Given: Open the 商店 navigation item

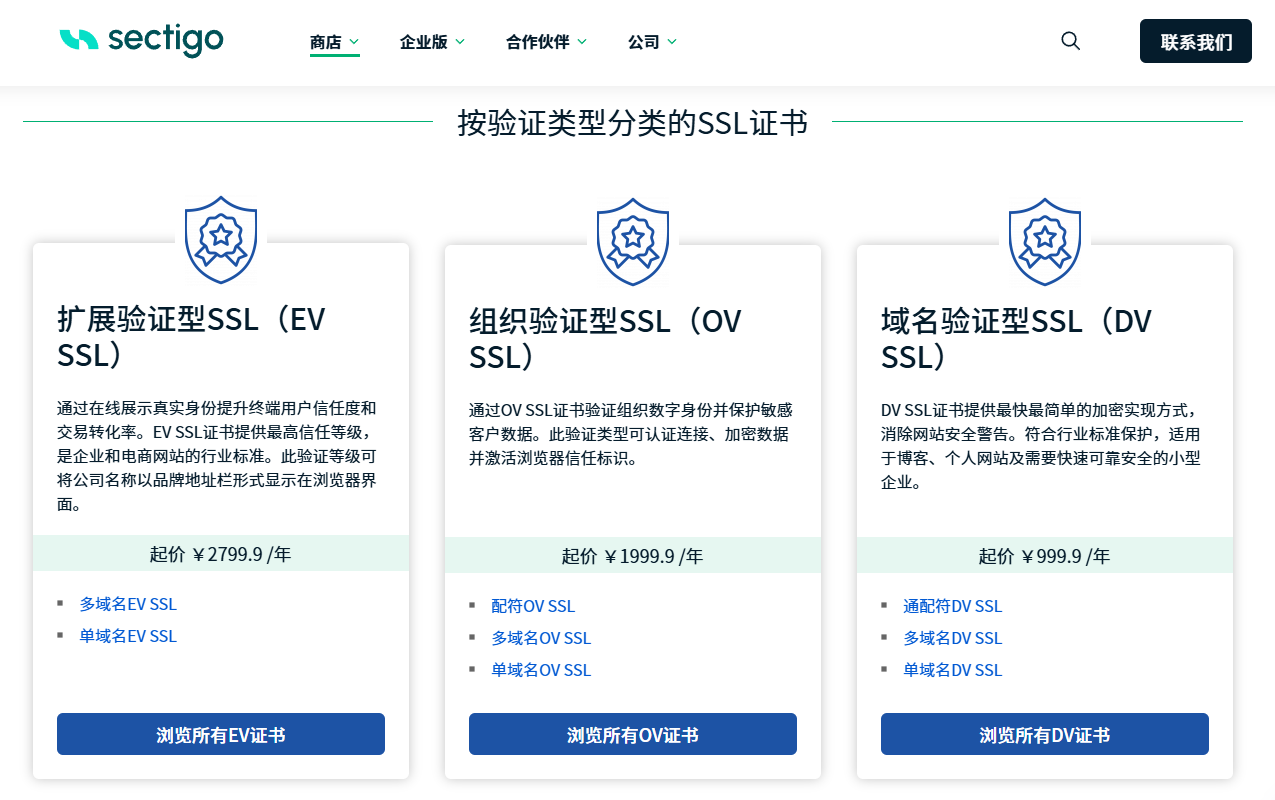Looking at the screenshot, I should click(326, 42).
